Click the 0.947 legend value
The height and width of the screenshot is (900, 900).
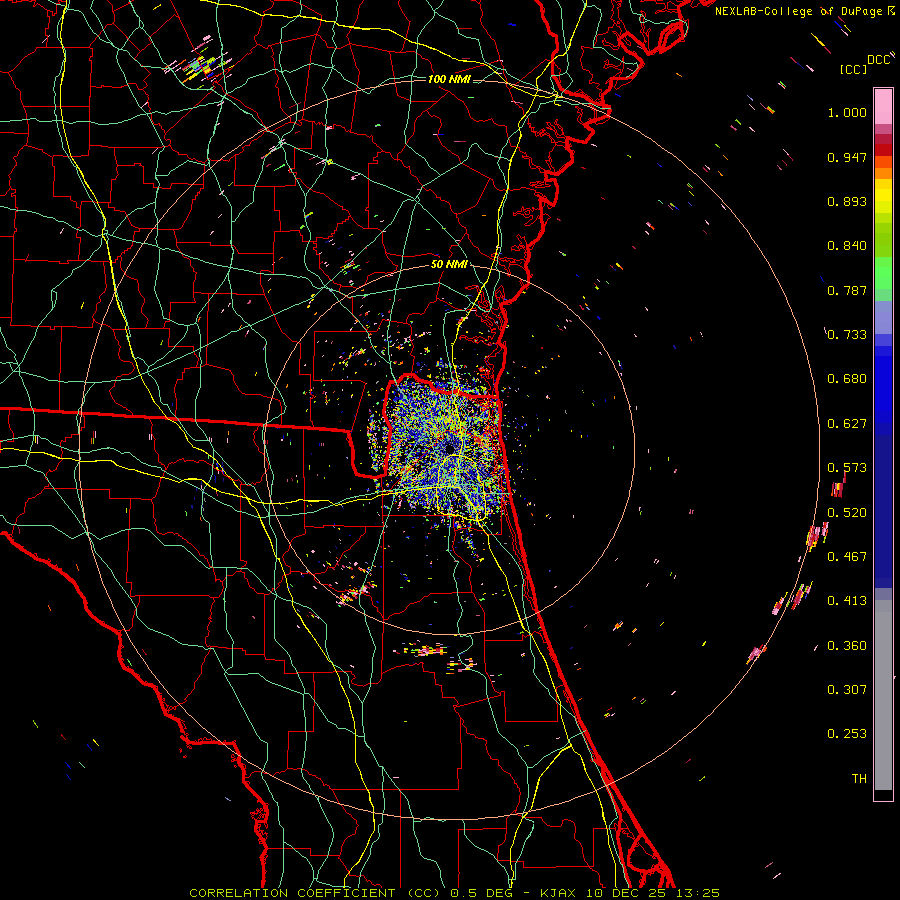coord(847,157)
